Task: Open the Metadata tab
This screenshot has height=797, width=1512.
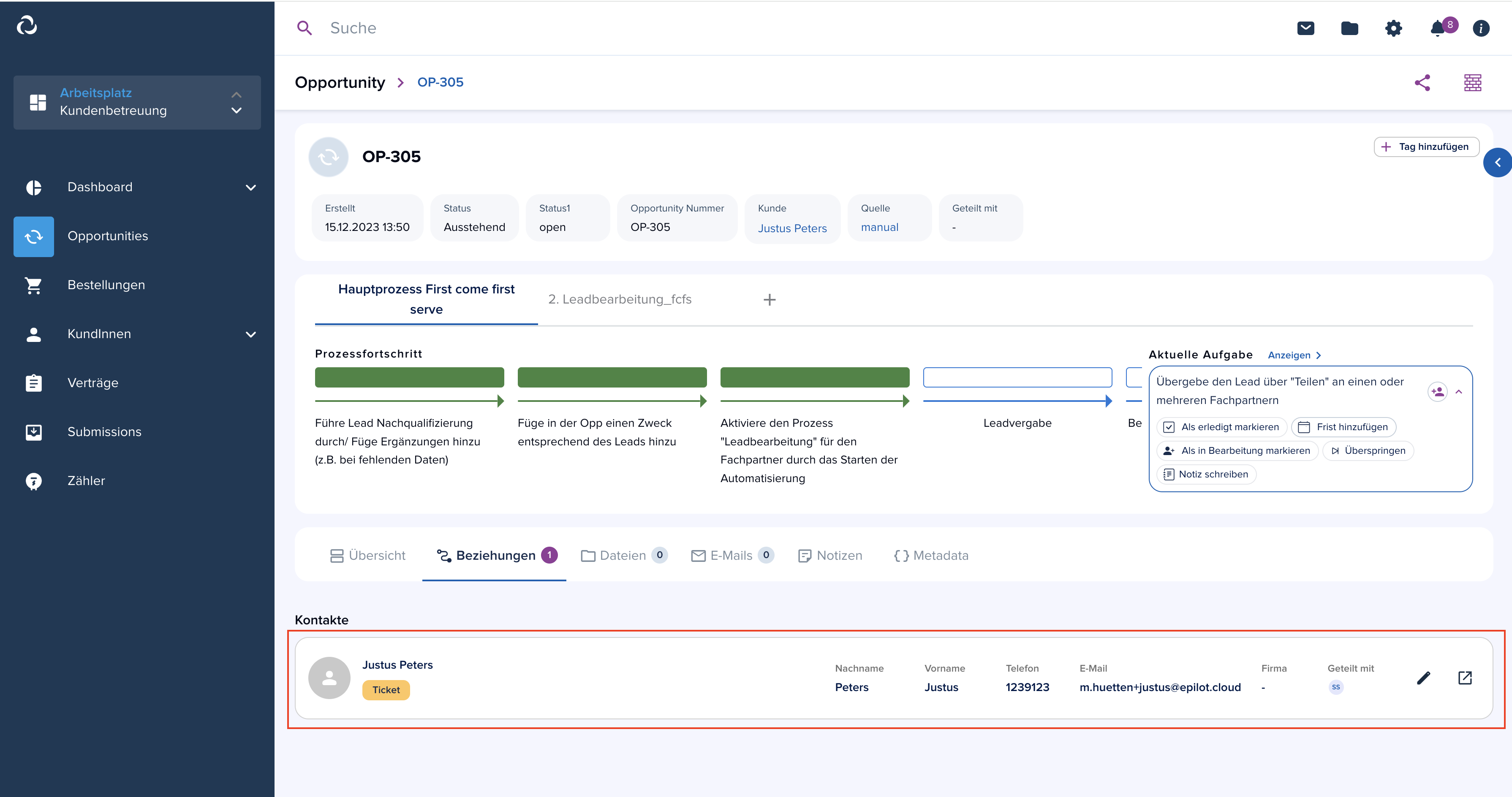Action: click(x=932, y=556)
